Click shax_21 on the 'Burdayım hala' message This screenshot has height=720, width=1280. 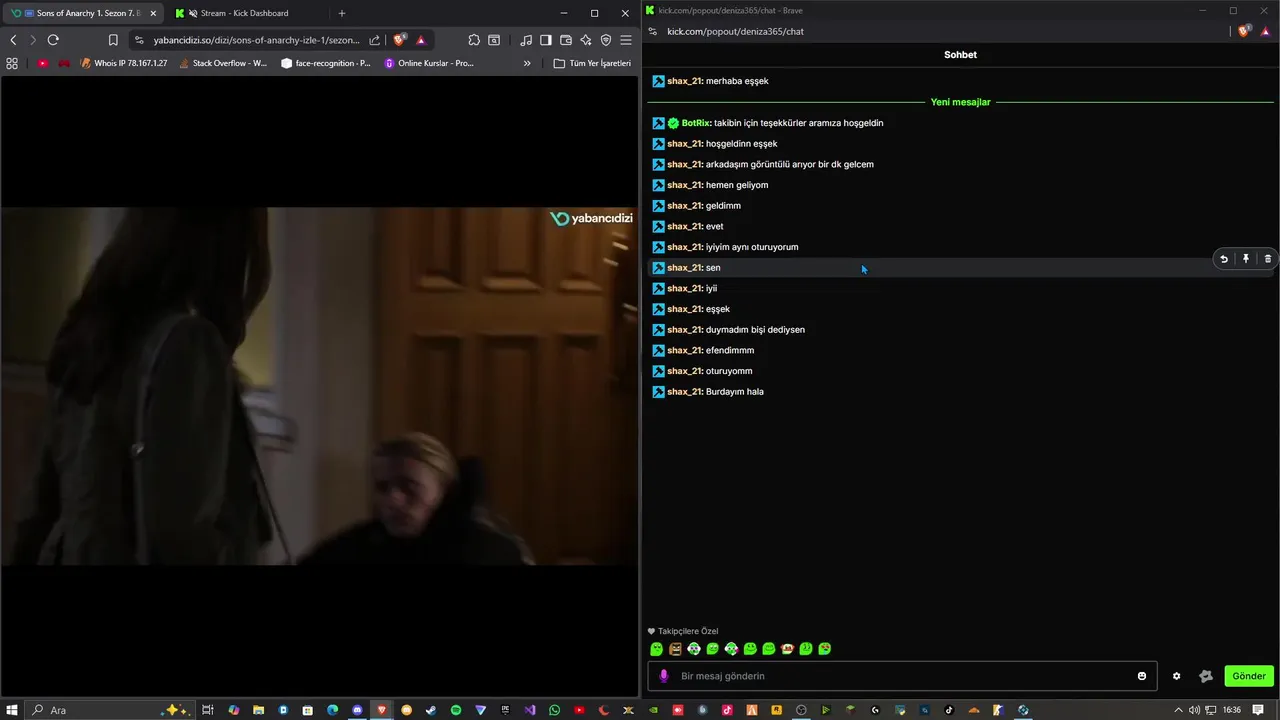click(x=685, y=392)
